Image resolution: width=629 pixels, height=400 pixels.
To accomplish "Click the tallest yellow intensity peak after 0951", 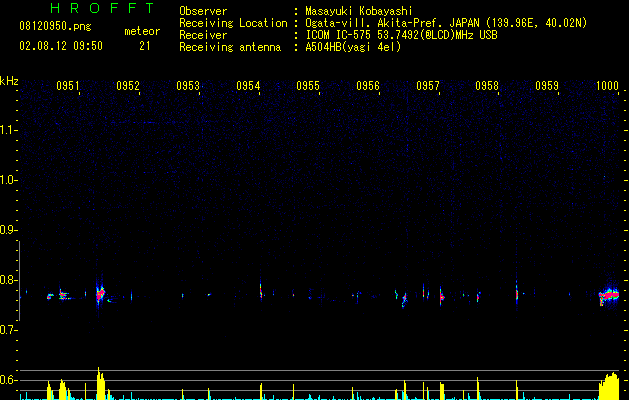I will 100,383.
